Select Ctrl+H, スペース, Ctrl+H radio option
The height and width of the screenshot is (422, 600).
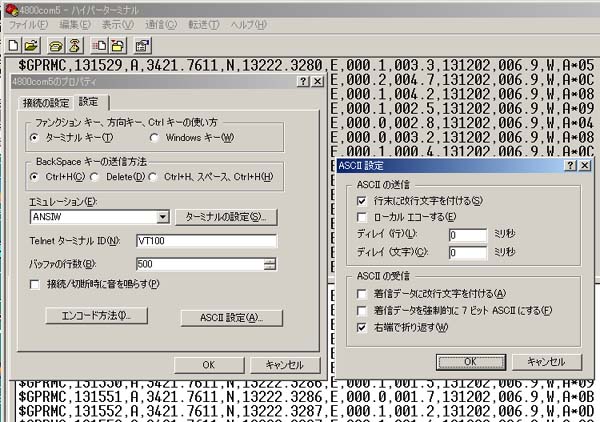pos(153,177)
